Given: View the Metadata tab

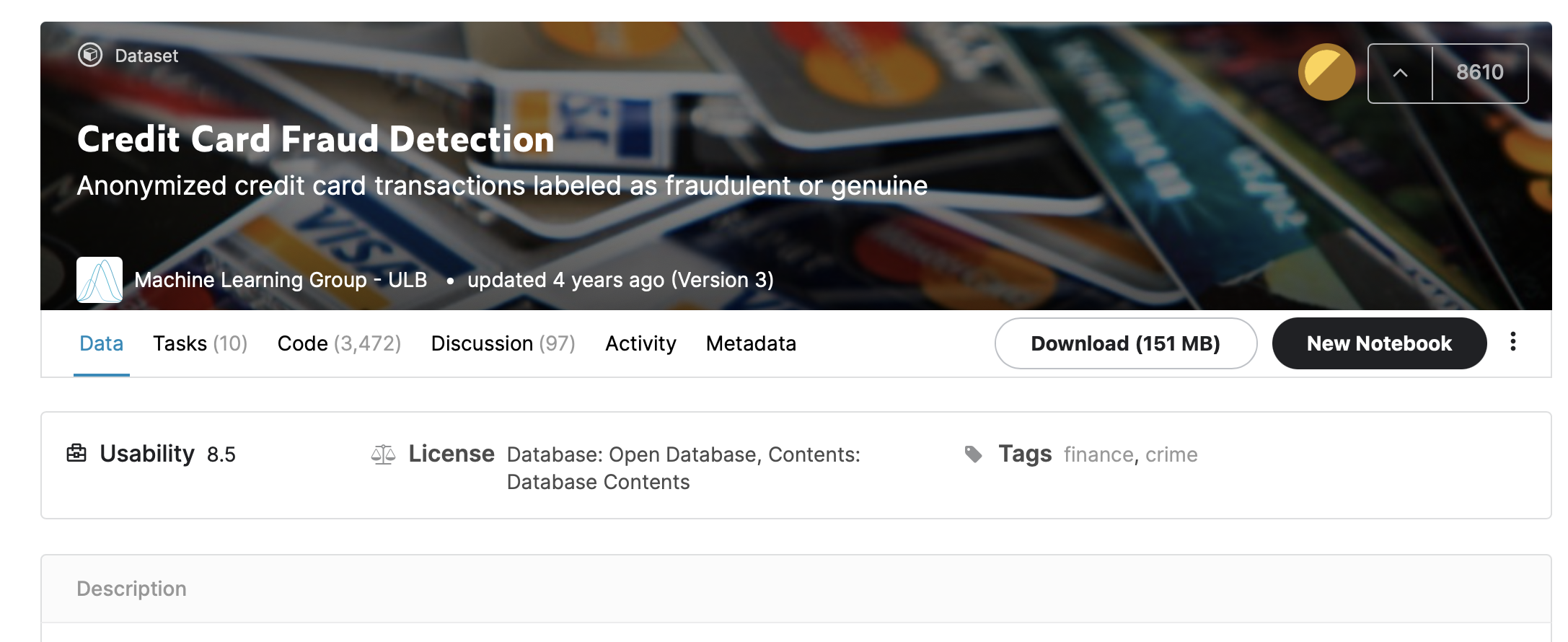Looking at the screenshot, I should pos(751,343).
